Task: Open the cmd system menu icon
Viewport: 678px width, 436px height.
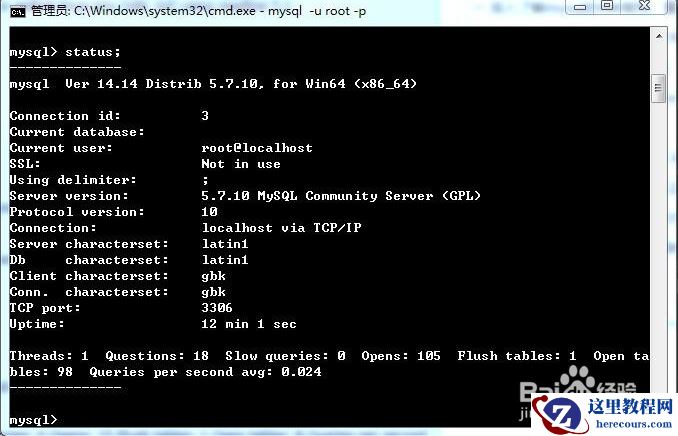Action: [x=18, y=11]
